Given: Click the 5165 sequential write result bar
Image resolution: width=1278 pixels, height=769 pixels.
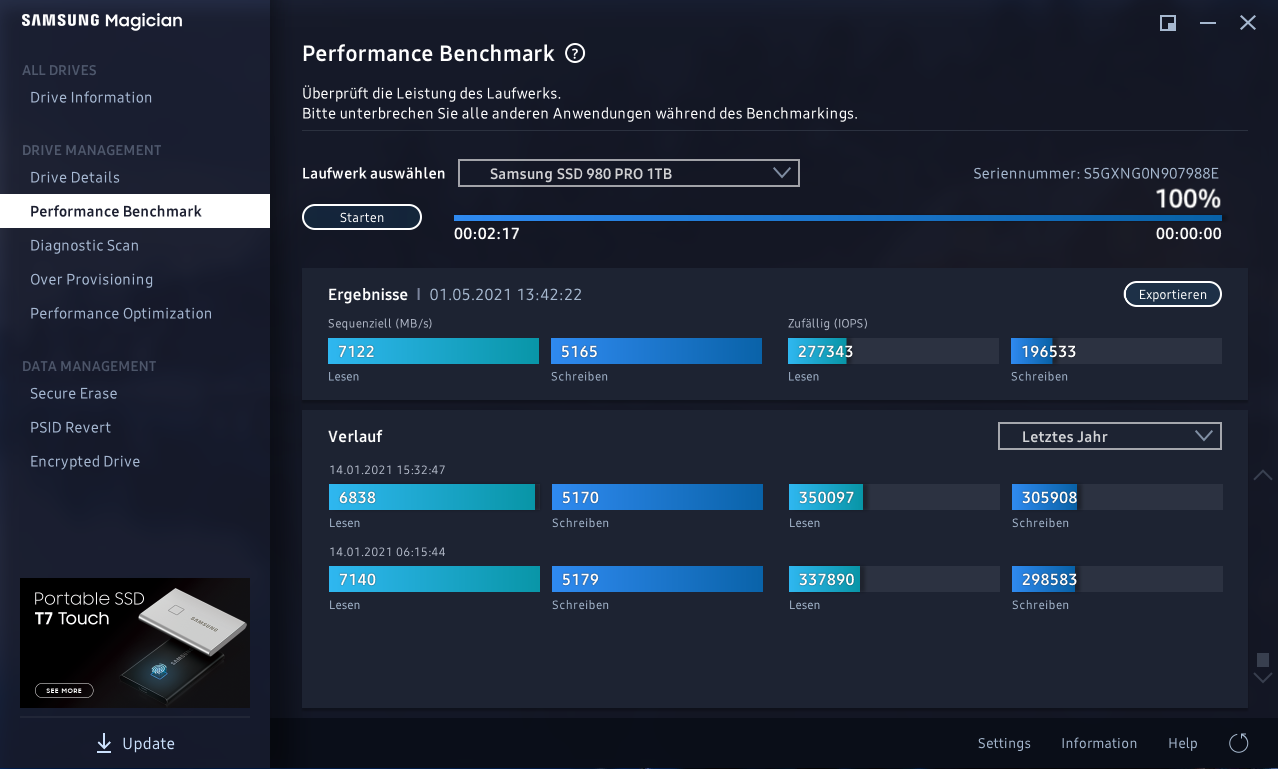Looking at the screenshot, I should [x=656, y=351].
